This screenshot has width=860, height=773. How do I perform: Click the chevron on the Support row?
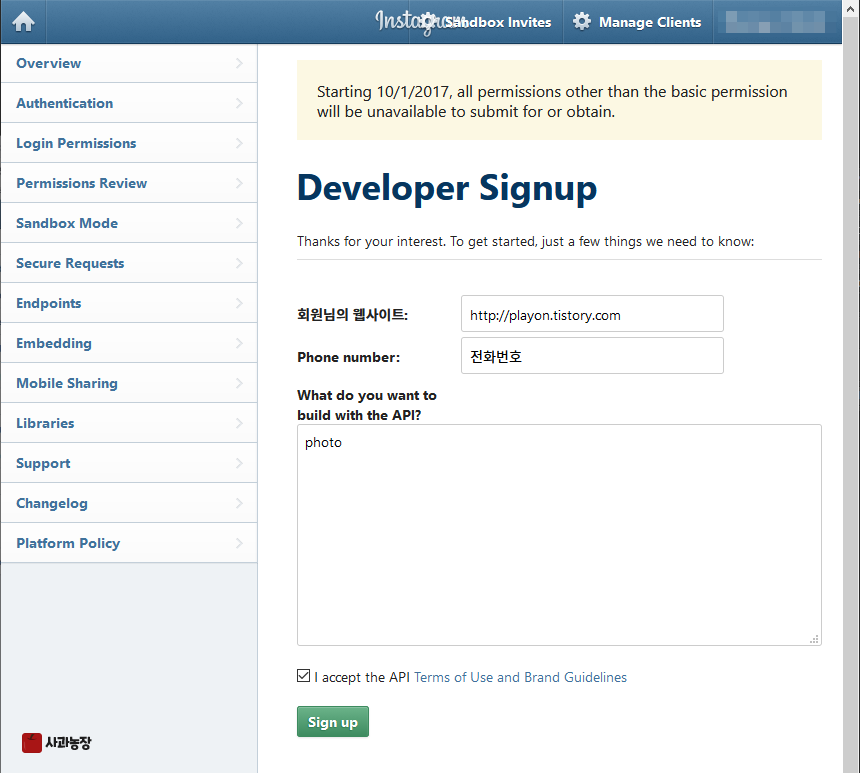(239, 464)
